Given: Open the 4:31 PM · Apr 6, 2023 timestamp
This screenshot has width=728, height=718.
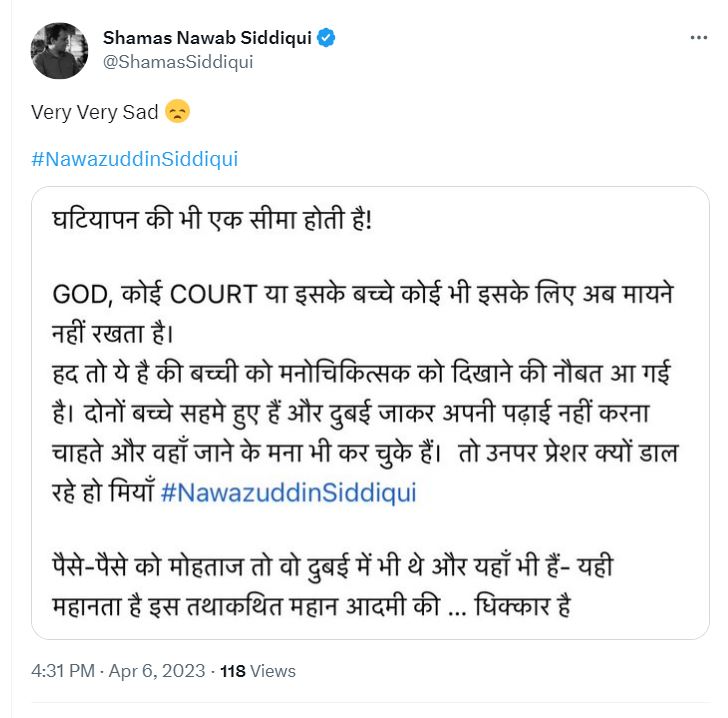Looking at the screenshot, I should (119, 671).
